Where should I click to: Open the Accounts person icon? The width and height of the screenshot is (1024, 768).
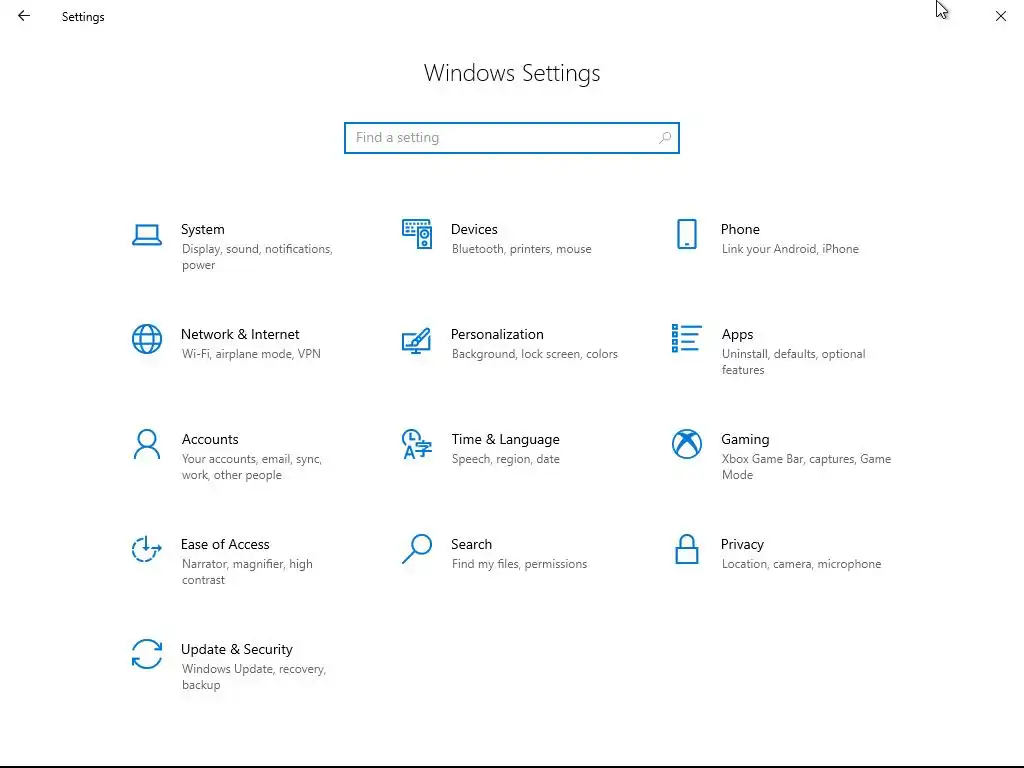(x=147, y=444)
